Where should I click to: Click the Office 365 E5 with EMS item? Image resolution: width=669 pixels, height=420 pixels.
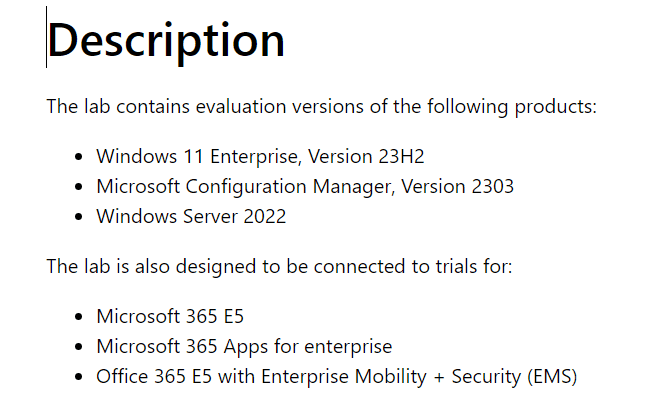337,377
